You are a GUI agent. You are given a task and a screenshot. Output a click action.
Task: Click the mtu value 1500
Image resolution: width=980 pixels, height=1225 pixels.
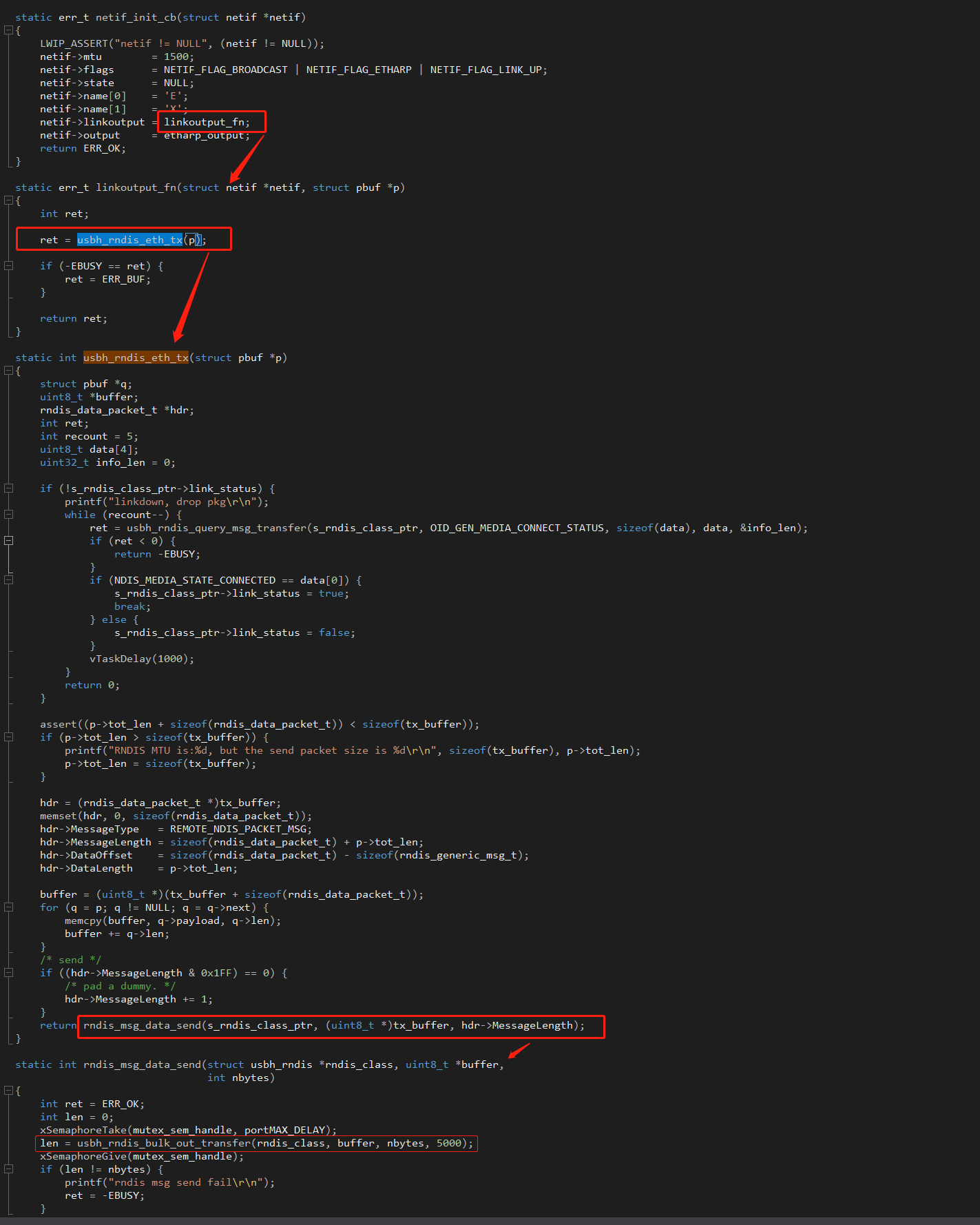(x=176, y=56)
